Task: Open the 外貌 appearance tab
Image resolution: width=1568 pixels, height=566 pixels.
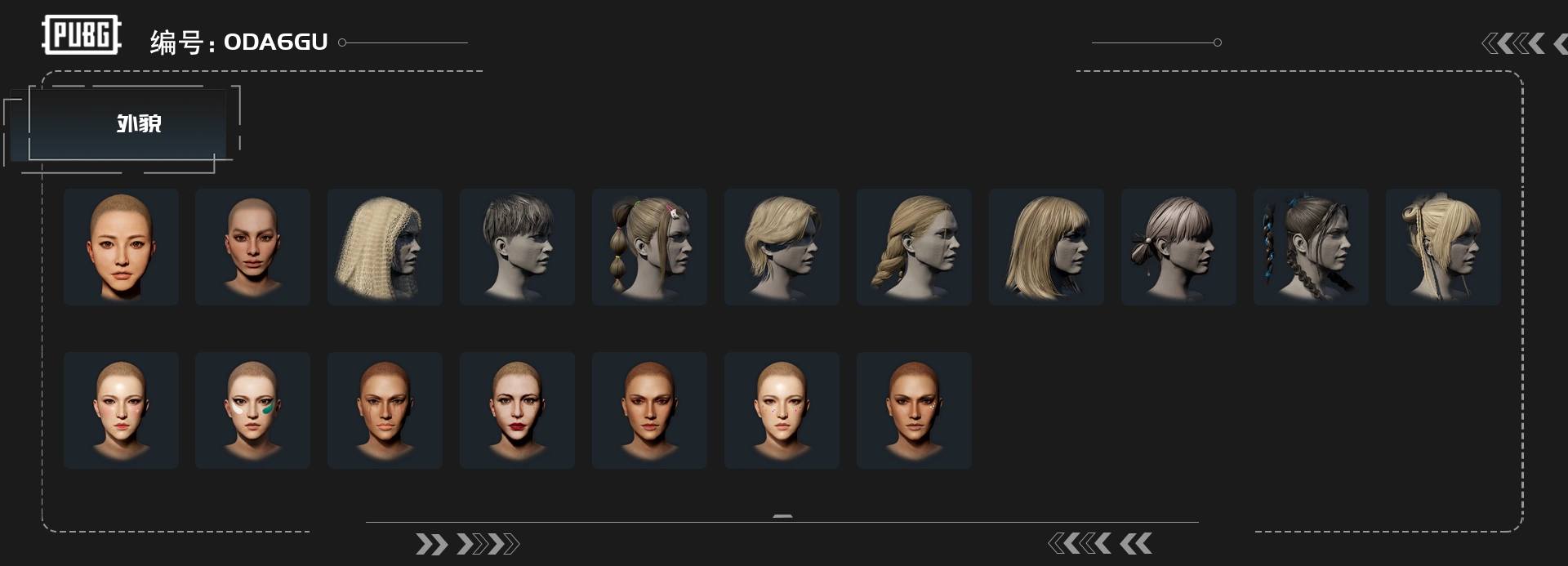Action: click(x=127, y=123)
